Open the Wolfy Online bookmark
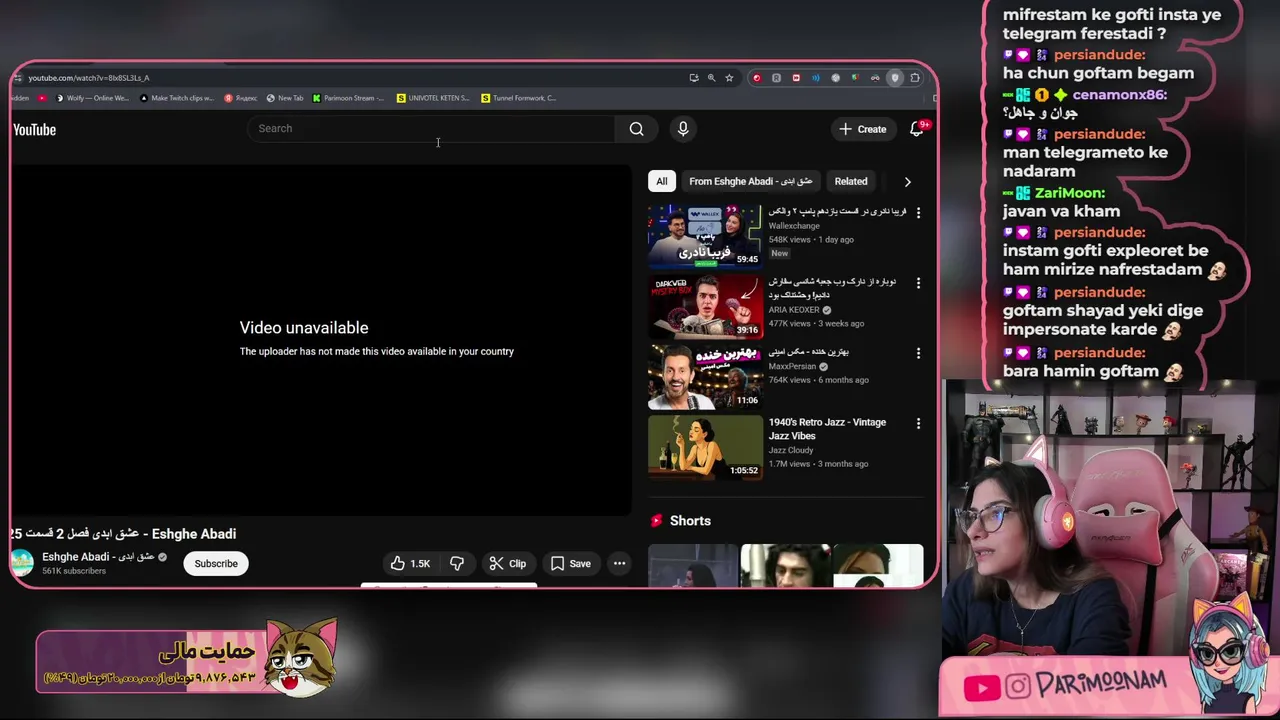The image size is (1280, 720). point(93,98)
